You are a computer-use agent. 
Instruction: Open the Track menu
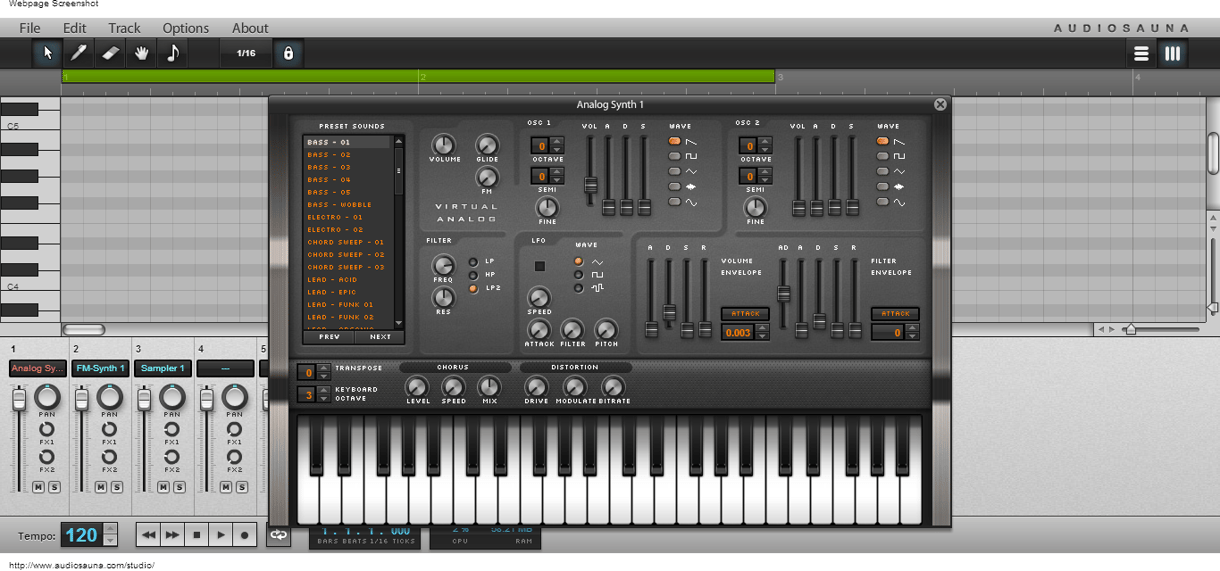[125, 28]
